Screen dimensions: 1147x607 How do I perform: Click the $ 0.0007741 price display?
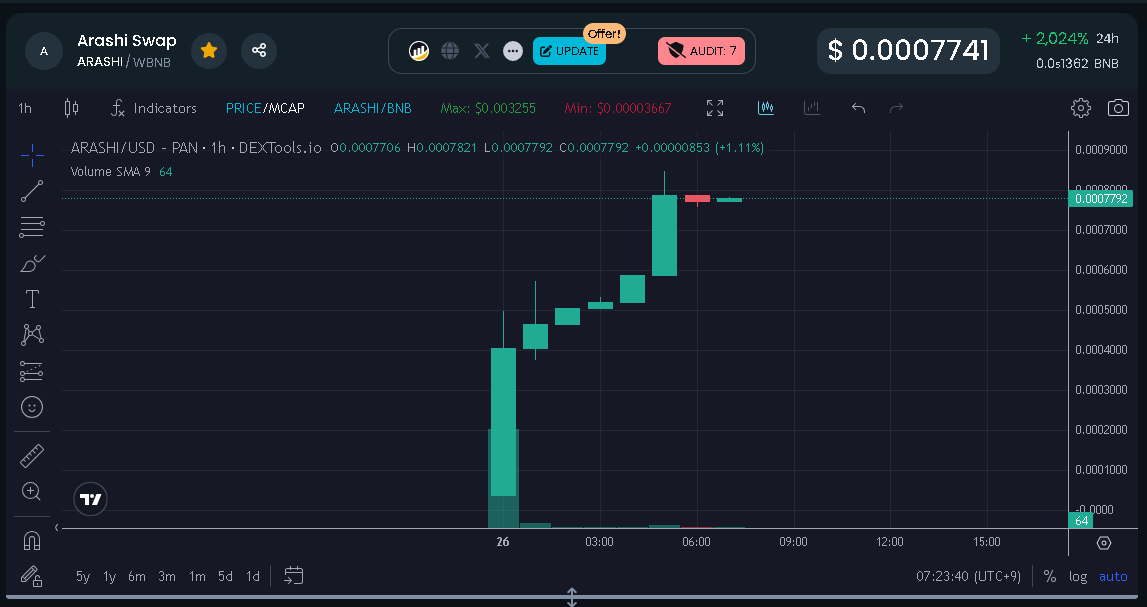tap(908, 50)
